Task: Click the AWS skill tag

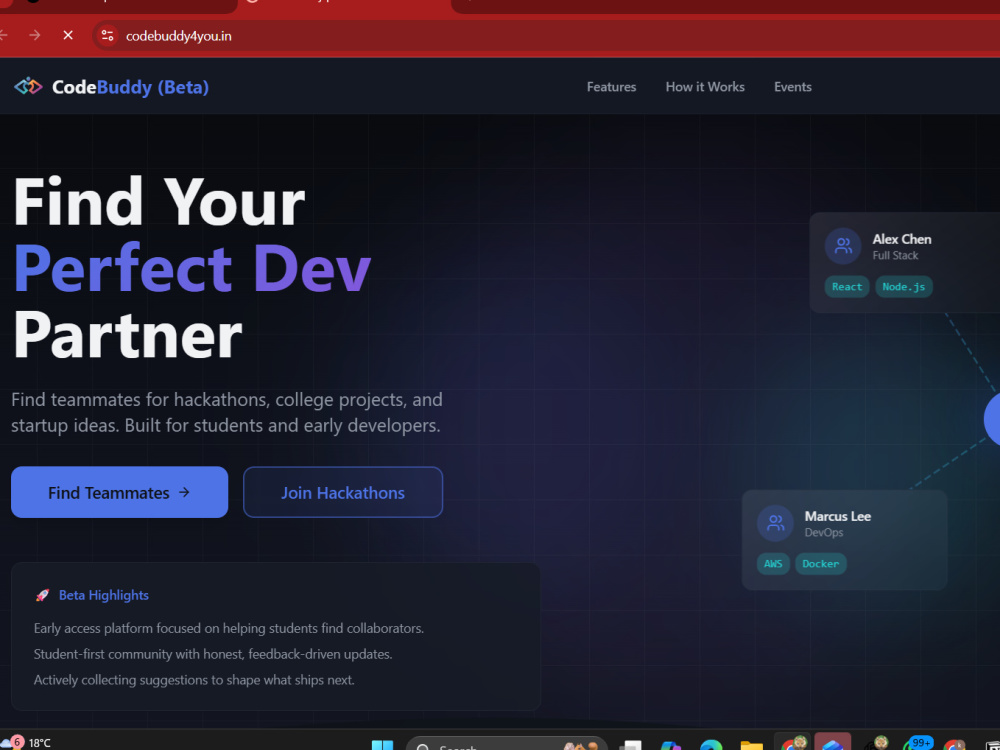Action: (773, 564)
